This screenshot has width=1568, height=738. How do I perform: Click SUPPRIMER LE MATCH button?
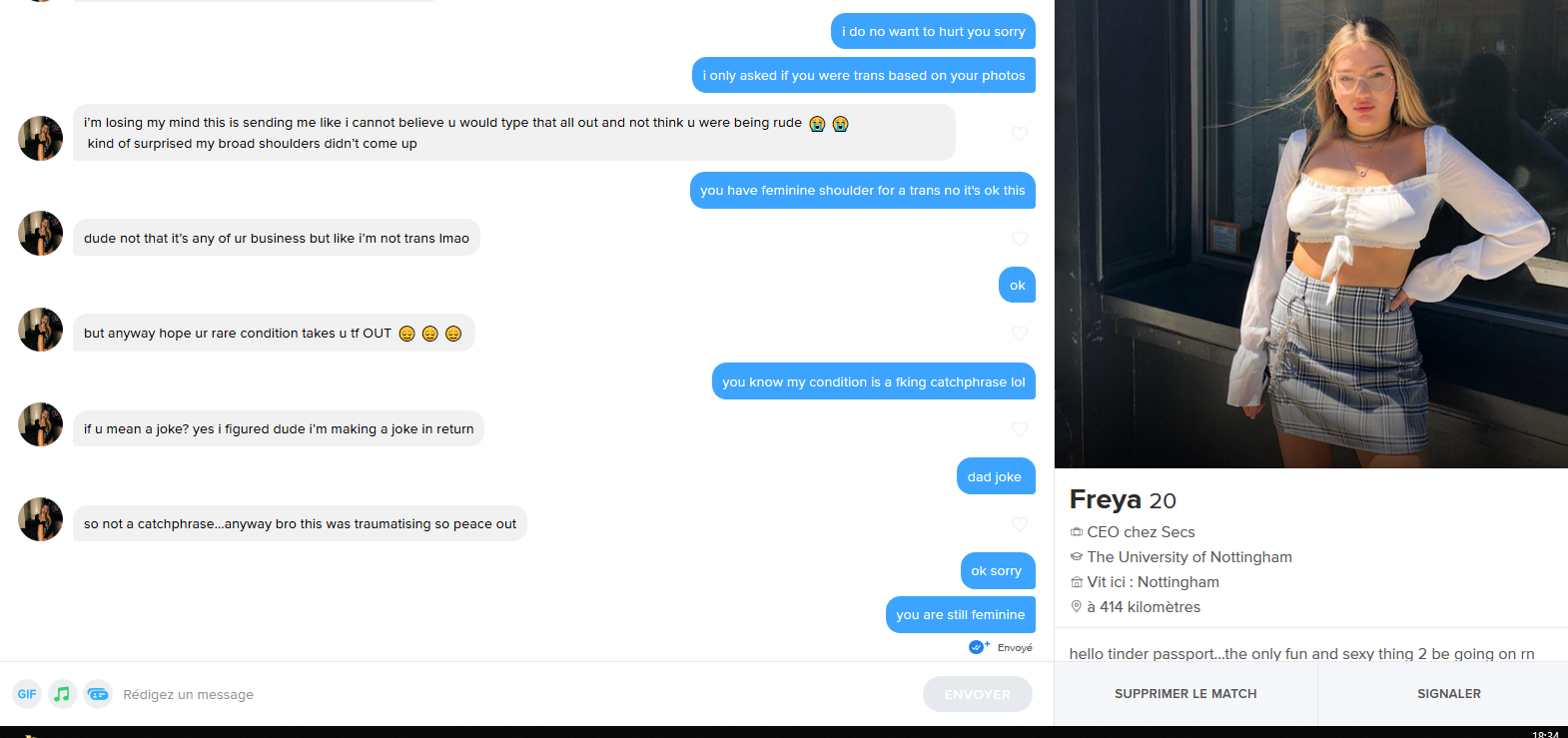1185,694
